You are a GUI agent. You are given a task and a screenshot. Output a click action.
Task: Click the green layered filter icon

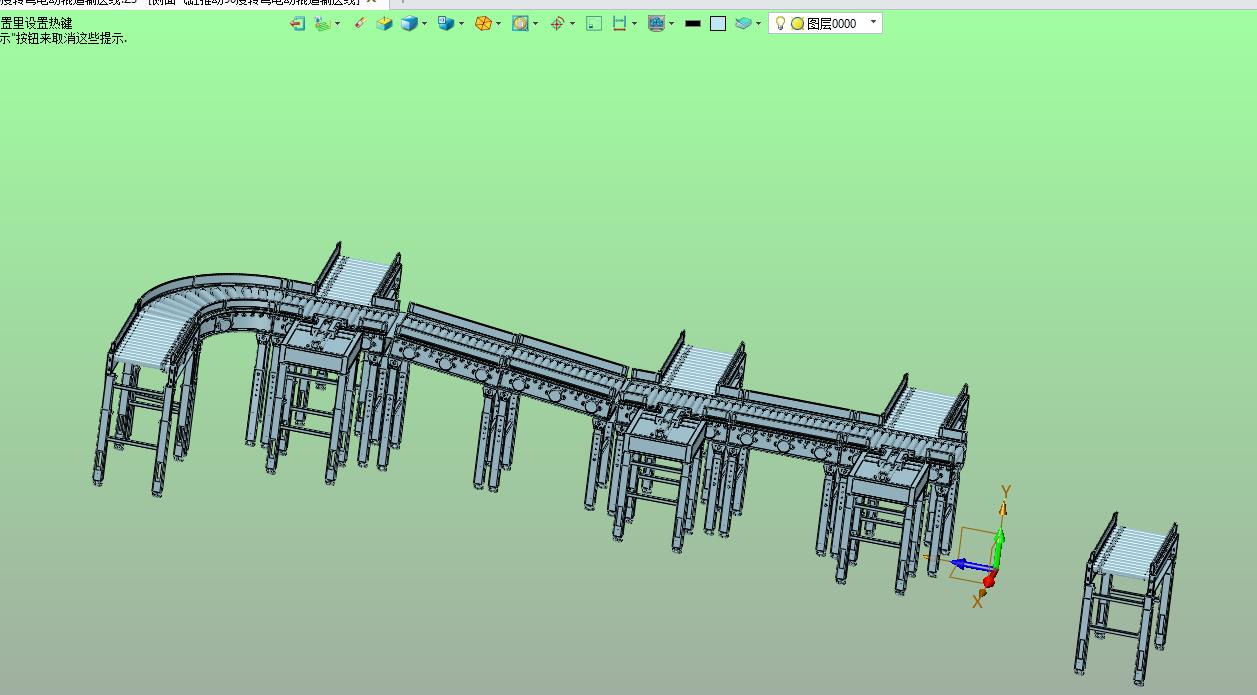tap(322, 23)
